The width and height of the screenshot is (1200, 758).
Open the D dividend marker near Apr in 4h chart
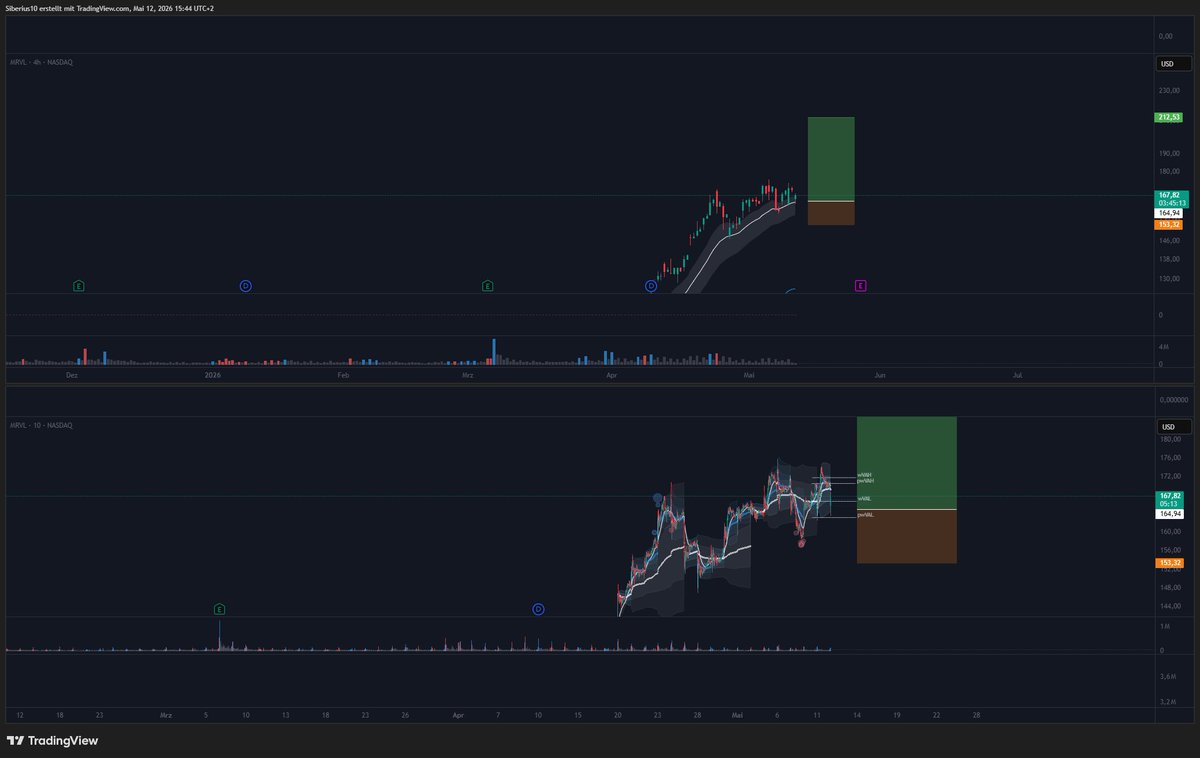coord(650,286)
